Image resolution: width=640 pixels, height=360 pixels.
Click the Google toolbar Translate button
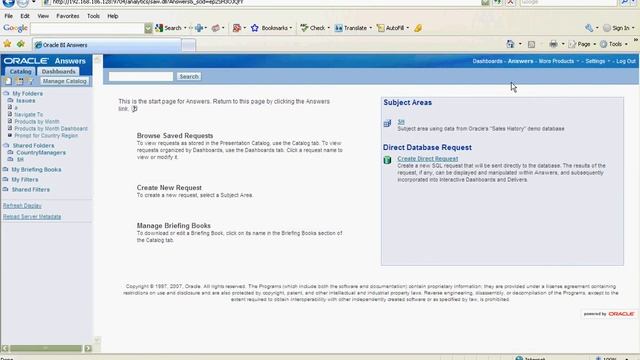click(351, 28)
